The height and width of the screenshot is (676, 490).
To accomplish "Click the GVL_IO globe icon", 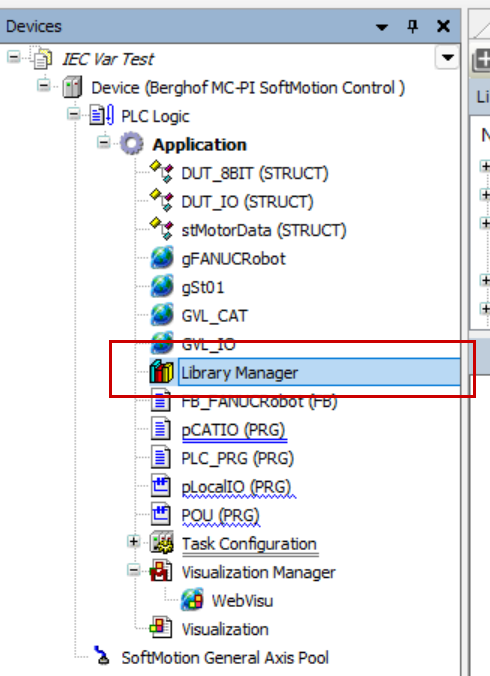I will tap(162, 343).
